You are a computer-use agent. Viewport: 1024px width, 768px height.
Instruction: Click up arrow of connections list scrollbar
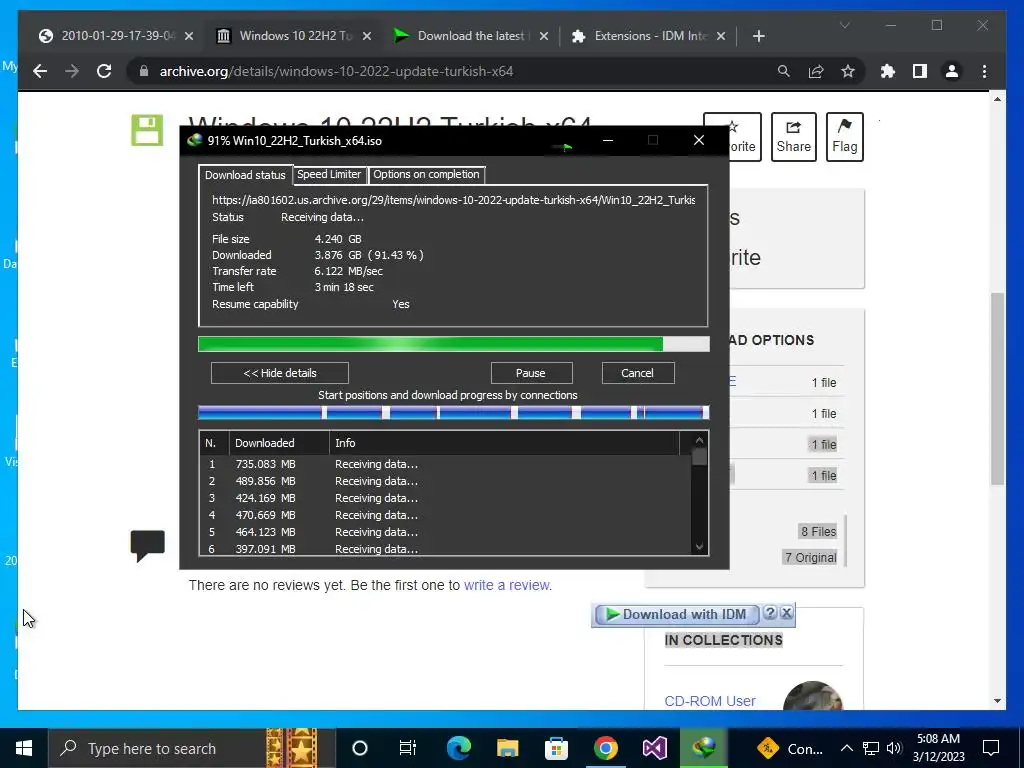click(699, 441)
